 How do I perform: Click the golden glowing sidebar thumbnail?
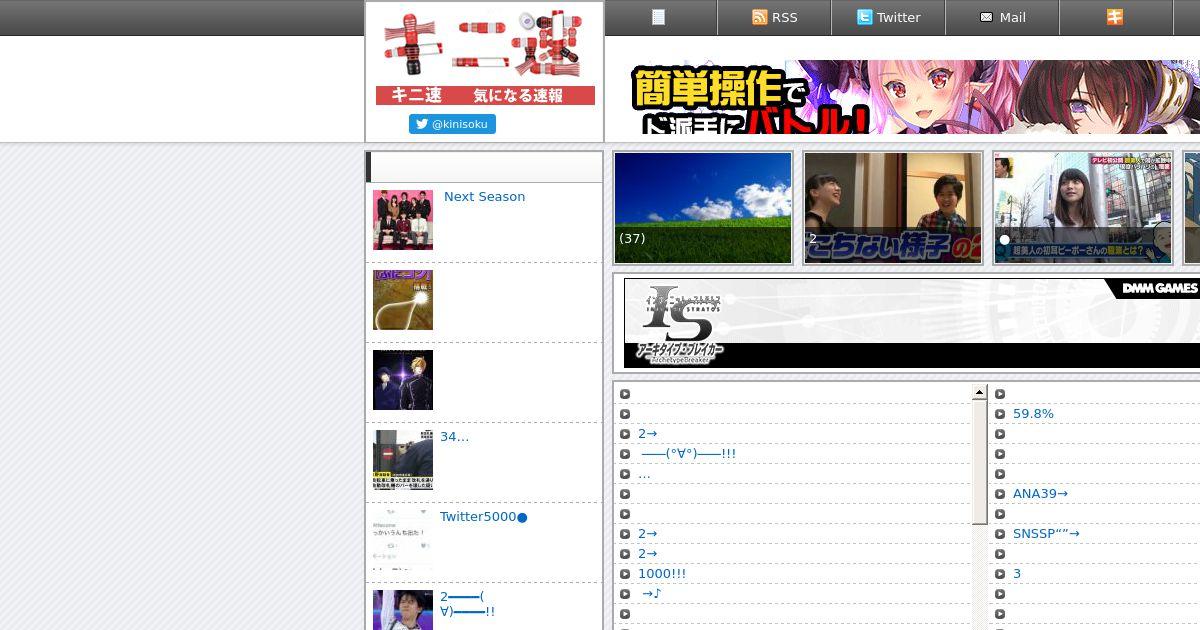click(403, 300)
